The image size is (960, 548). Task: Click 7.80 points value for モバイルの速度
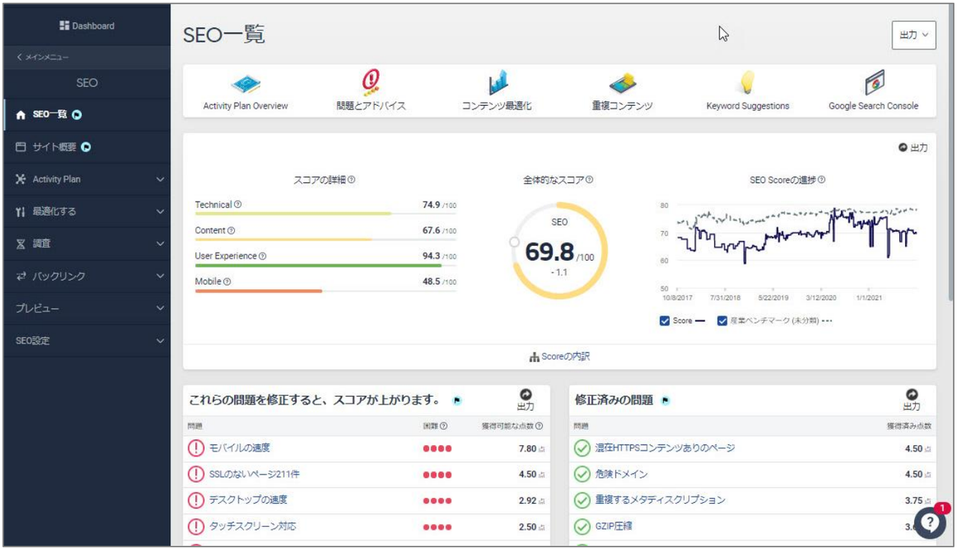point(527,449)
